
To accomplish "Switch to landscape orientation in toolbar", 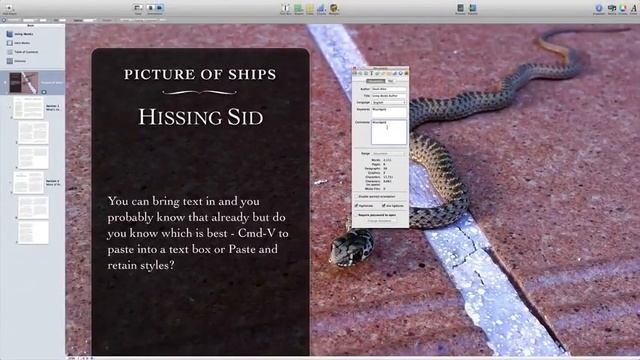I will (160, 8).
